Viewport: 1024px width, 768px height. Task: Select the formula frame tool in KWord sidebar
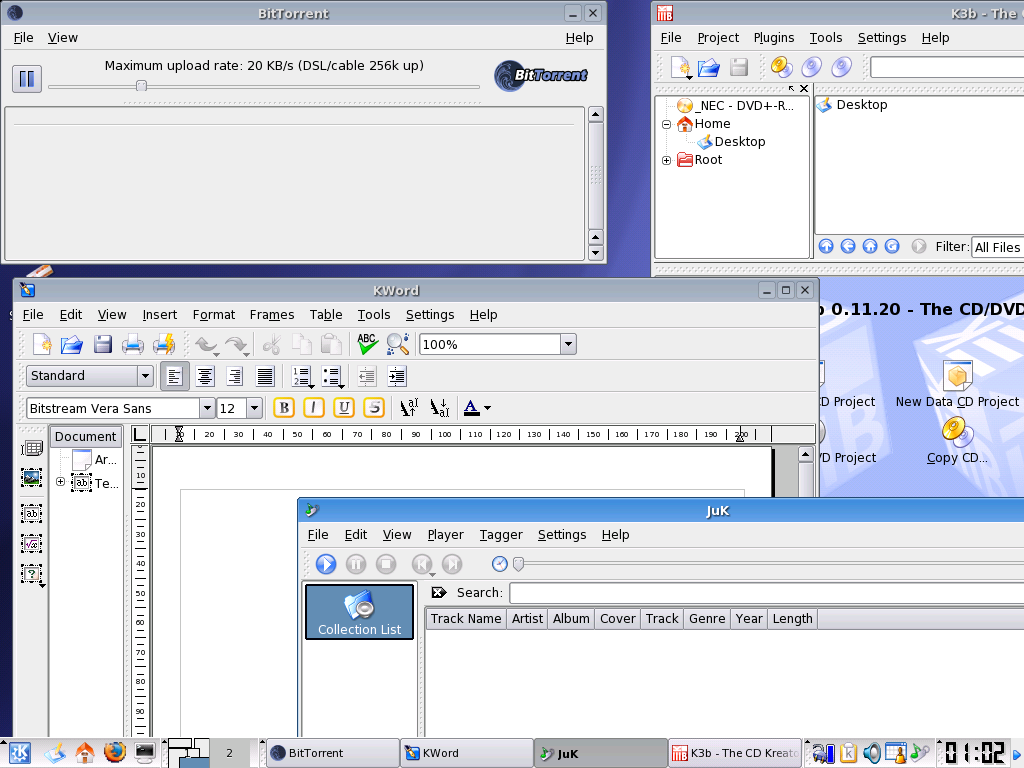31,543
